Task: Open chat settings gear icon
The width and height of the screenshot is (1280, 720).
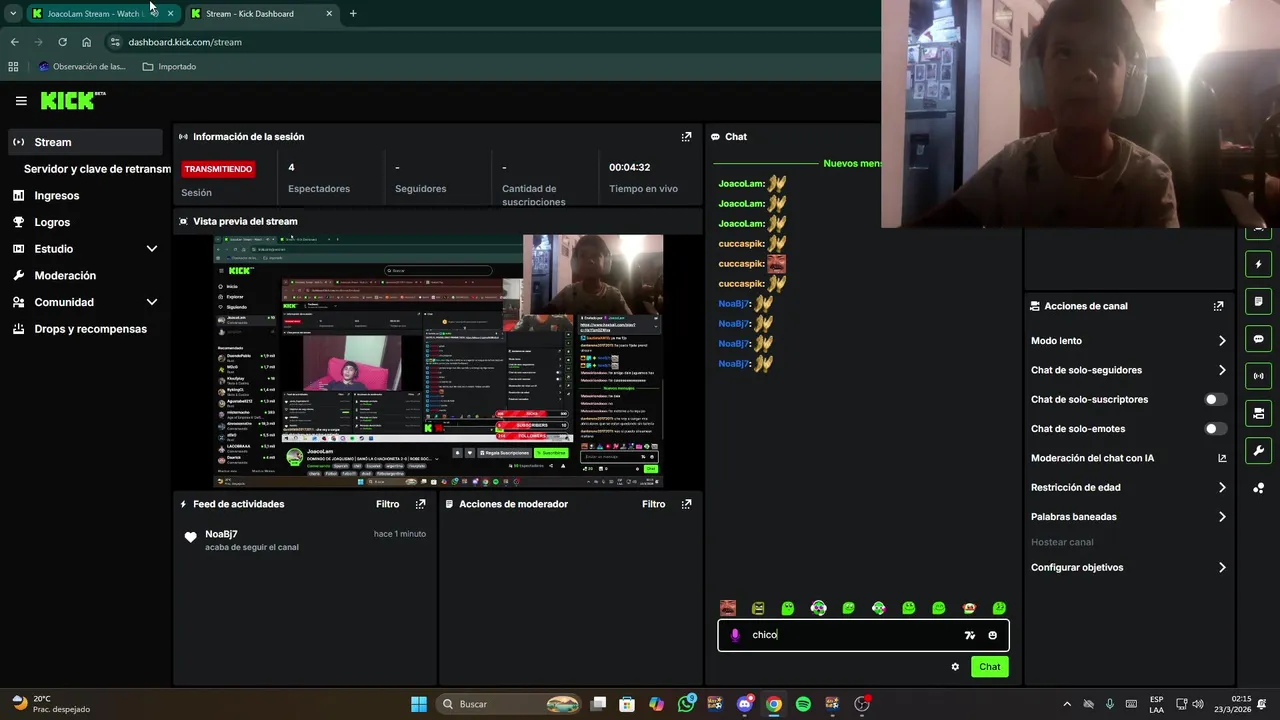Action: [x=955, y=667]
